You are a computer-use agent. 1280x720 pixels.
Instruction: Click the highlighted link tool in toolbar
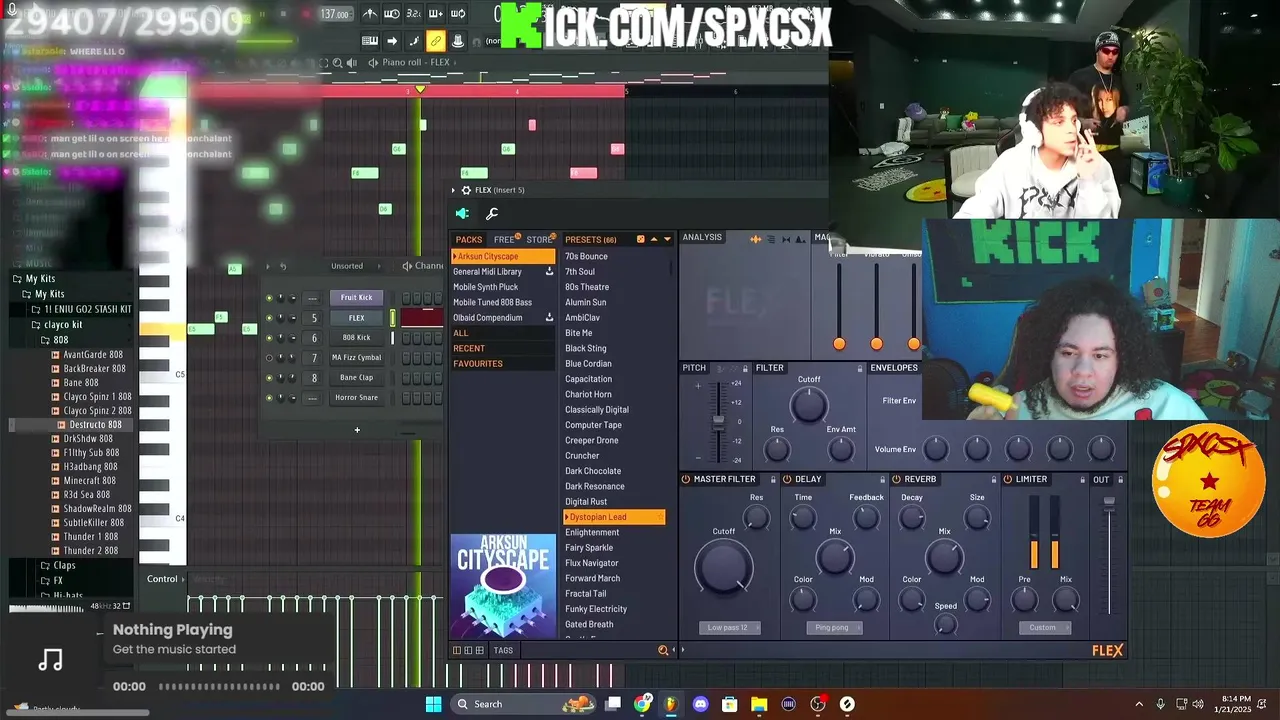pos(435,41)
